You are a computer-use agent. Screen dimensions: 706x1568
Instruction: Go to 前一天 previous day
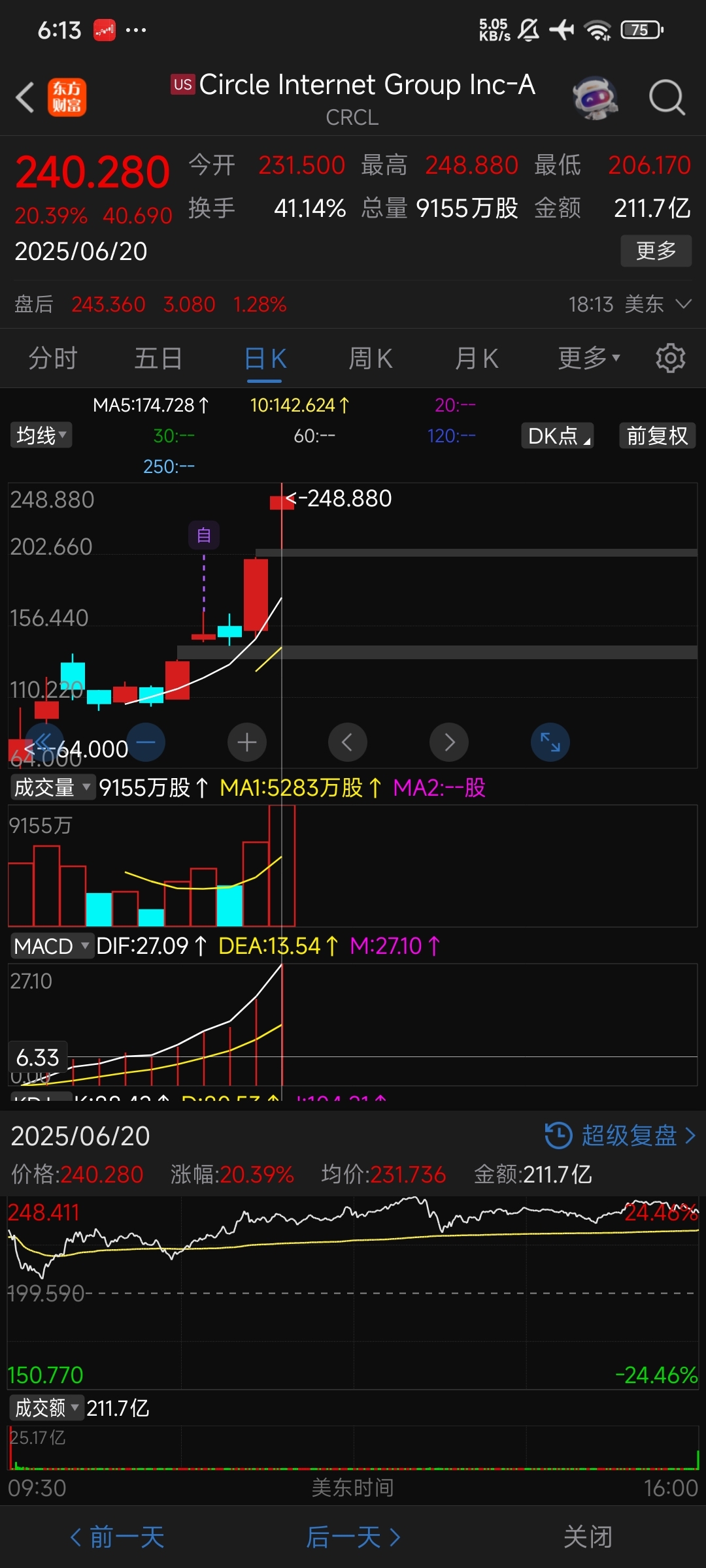click(x=117, y=1537)
